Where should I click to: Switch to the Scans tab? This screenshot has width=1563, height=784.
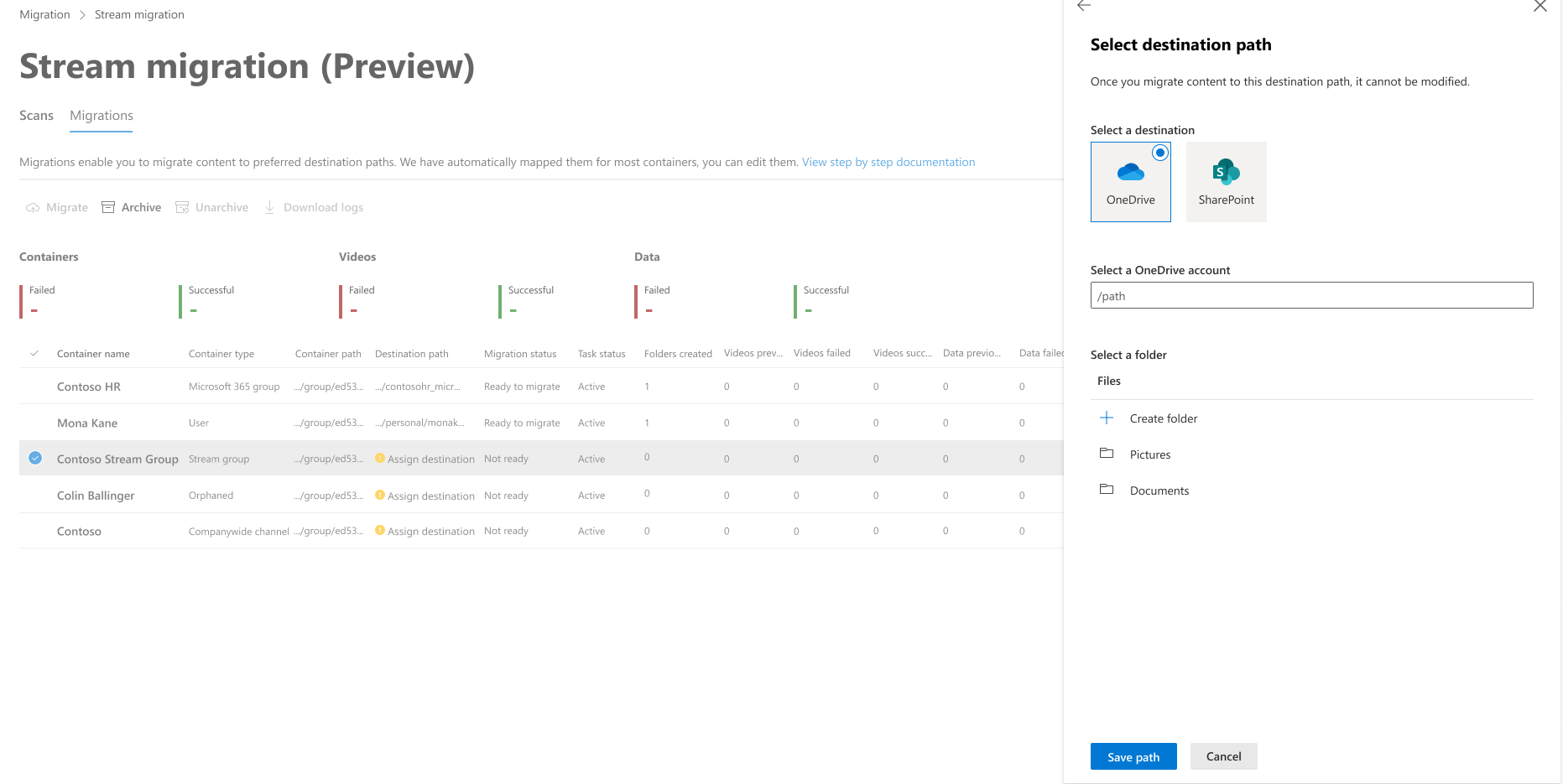click(36, 116)
